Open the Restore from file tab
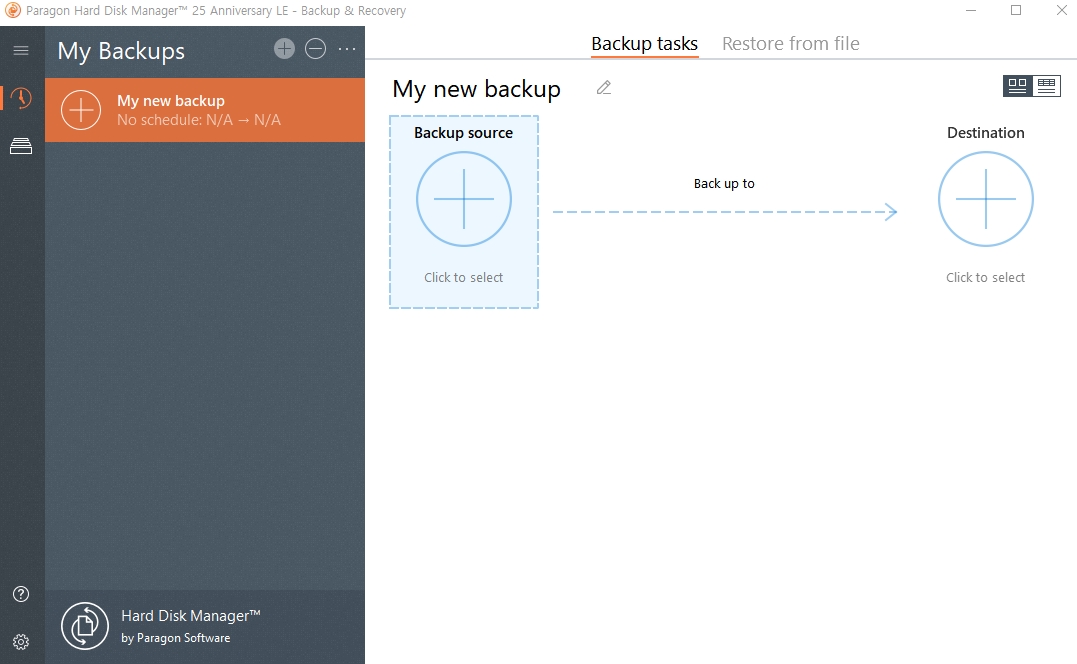 click(791, 43)
